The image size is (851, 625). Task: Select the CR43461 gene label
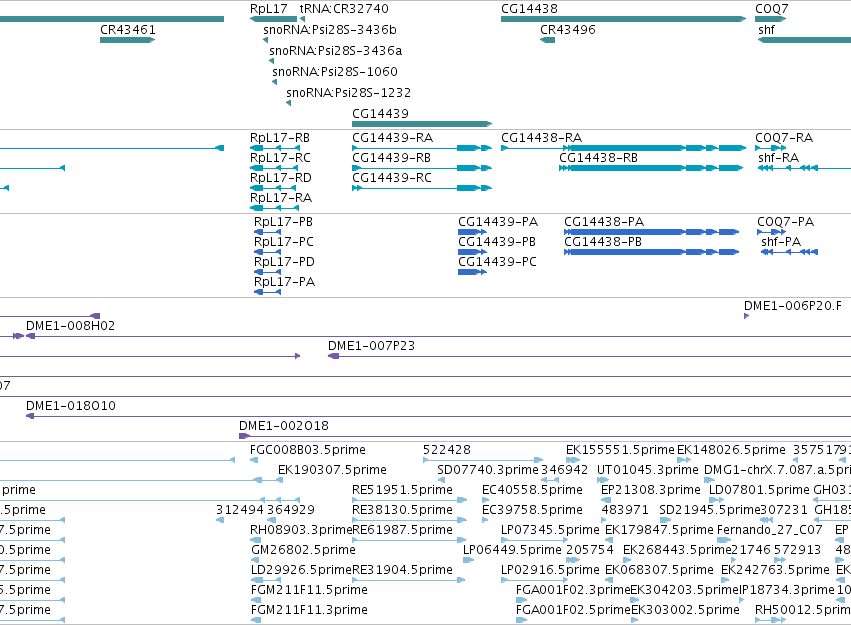[128, 30]
